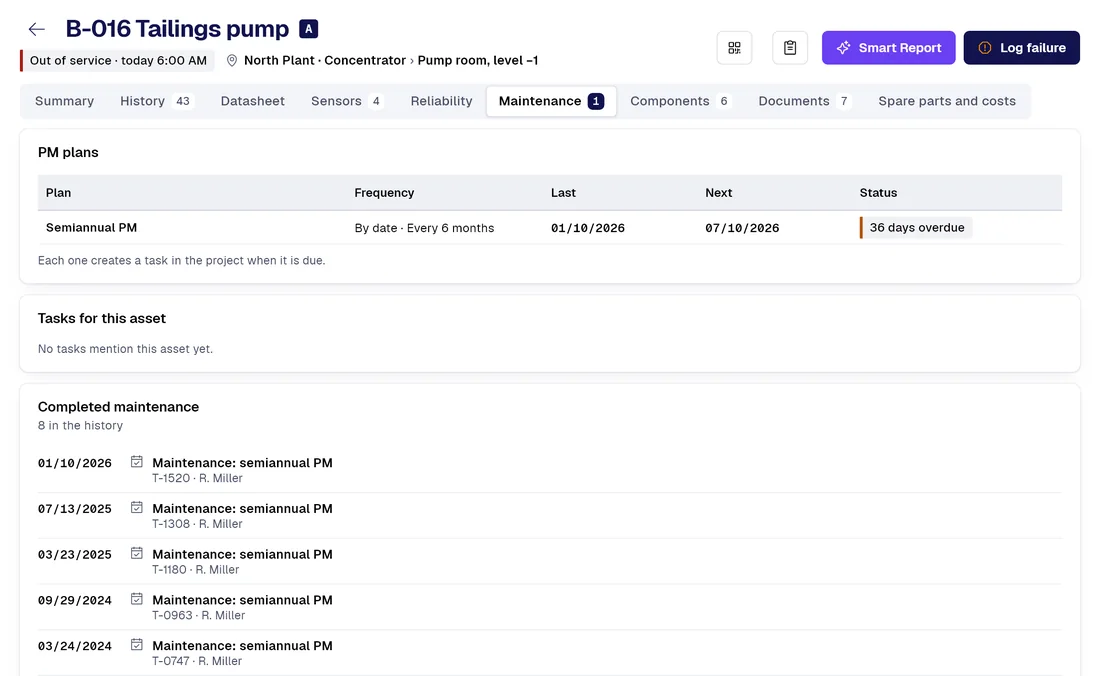Click 'T-1180 · R. Miller' task reference
1100x676 pixels.
196,569
